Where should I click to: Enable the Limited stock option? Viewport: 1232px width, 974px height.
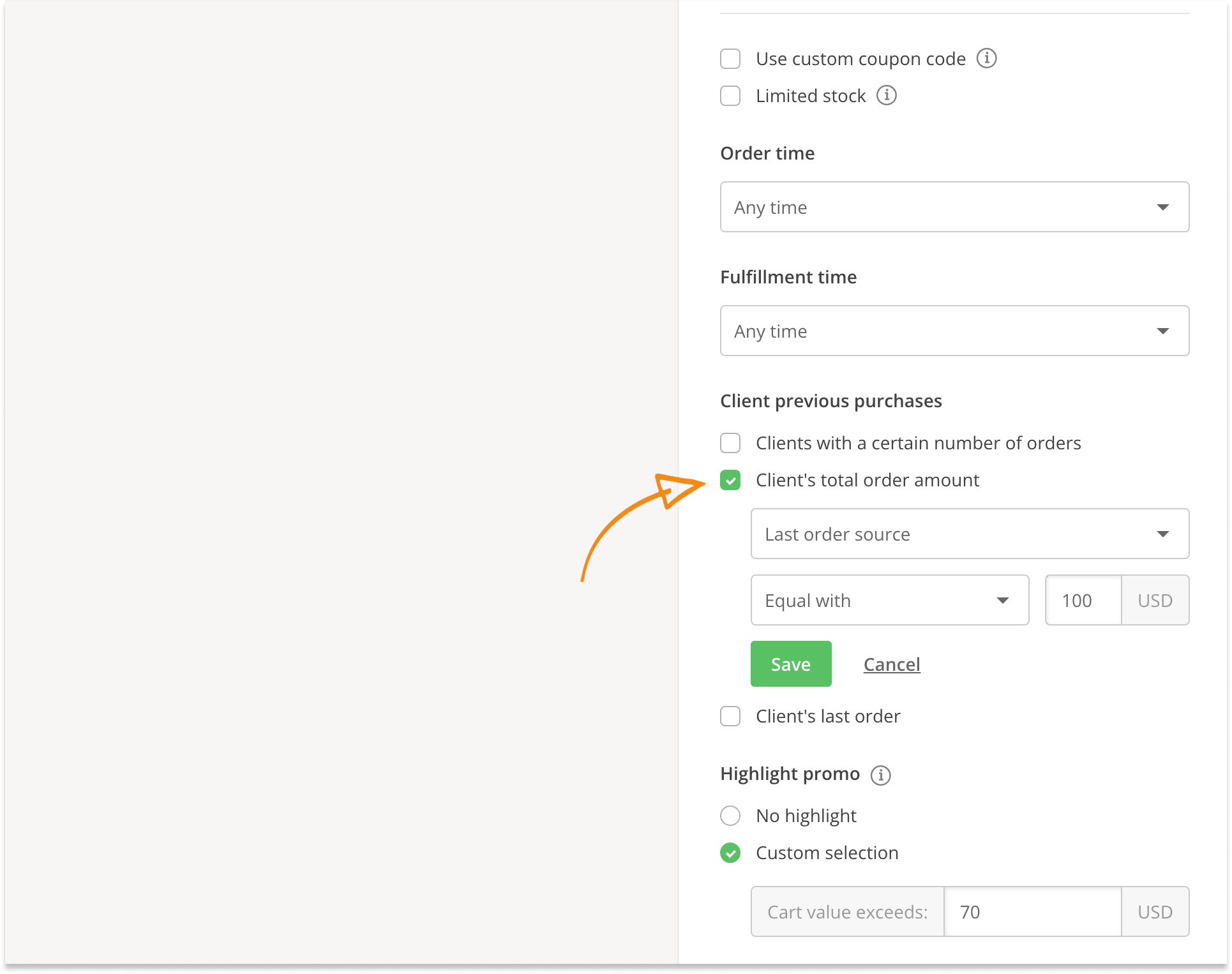[730, 96]
